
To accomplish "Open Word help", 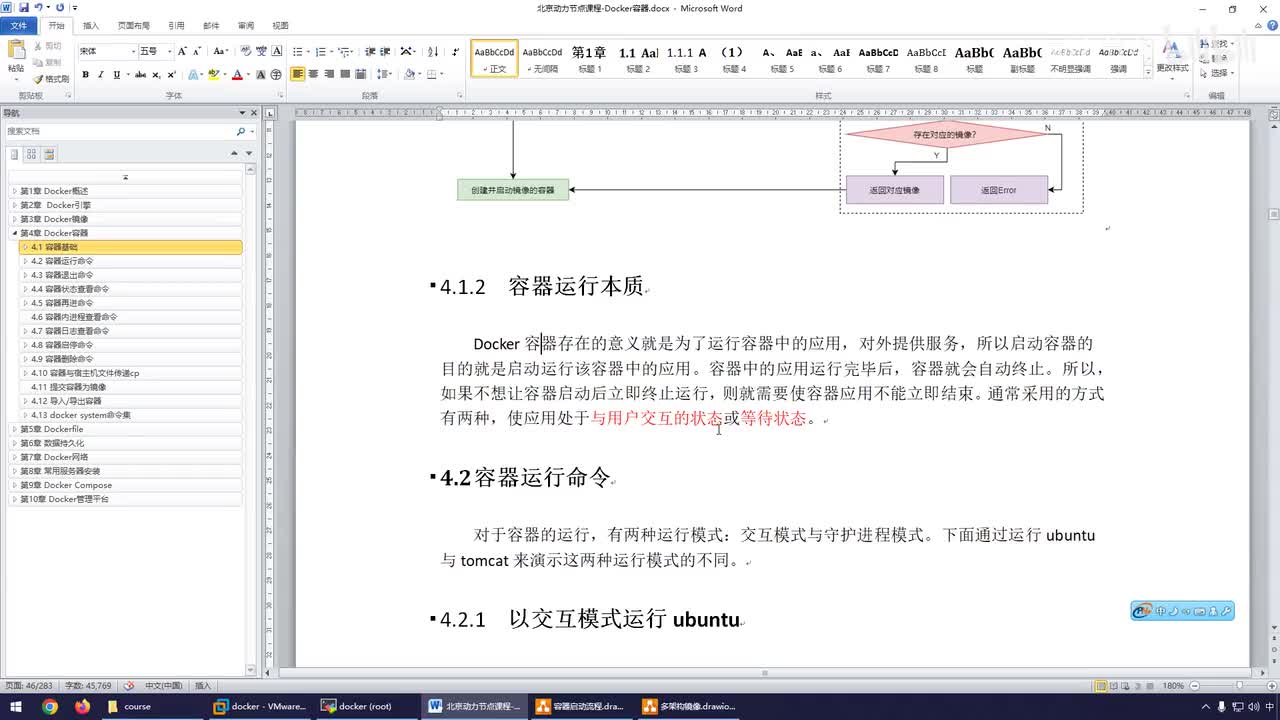I will tap(1270, 25).
